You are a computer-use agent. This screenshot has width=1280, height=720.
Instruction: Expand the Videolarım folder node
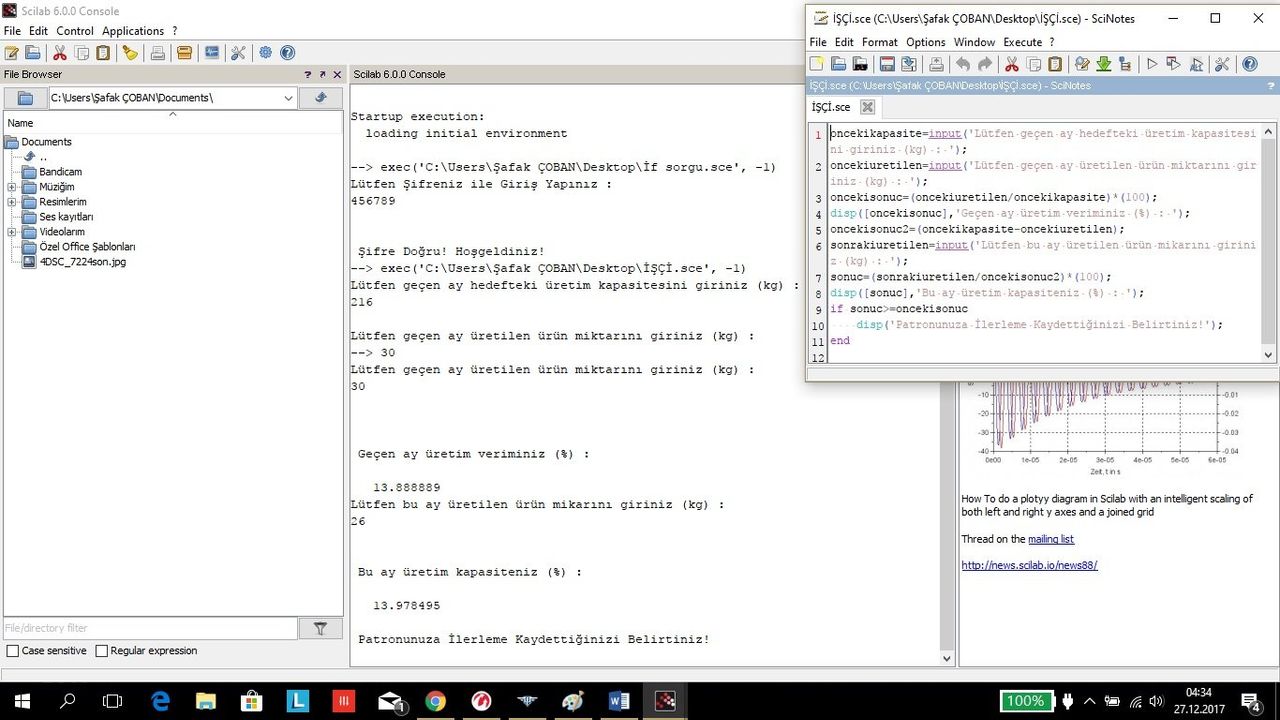click(12, 232)
